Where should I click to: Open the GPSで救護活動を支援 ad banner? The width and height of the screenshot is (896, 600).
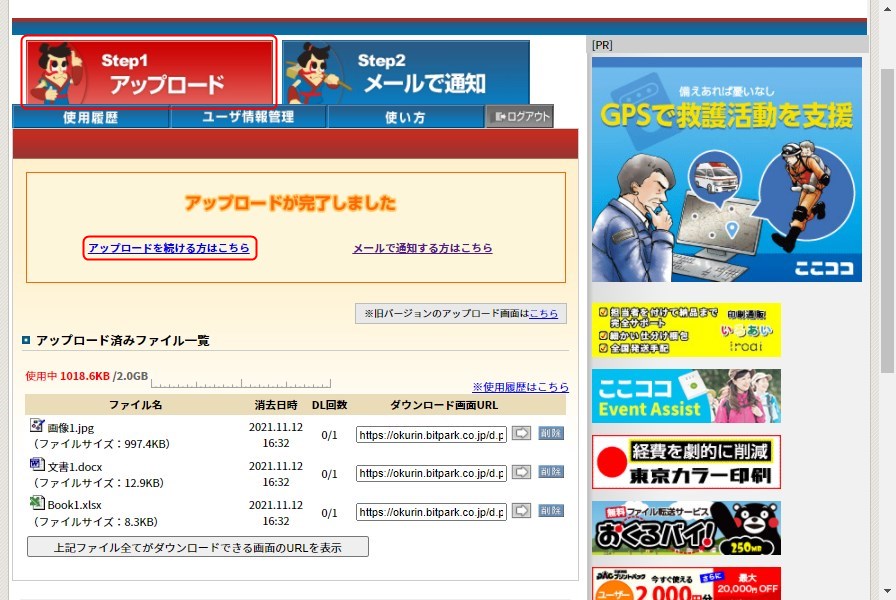(726, 169)
